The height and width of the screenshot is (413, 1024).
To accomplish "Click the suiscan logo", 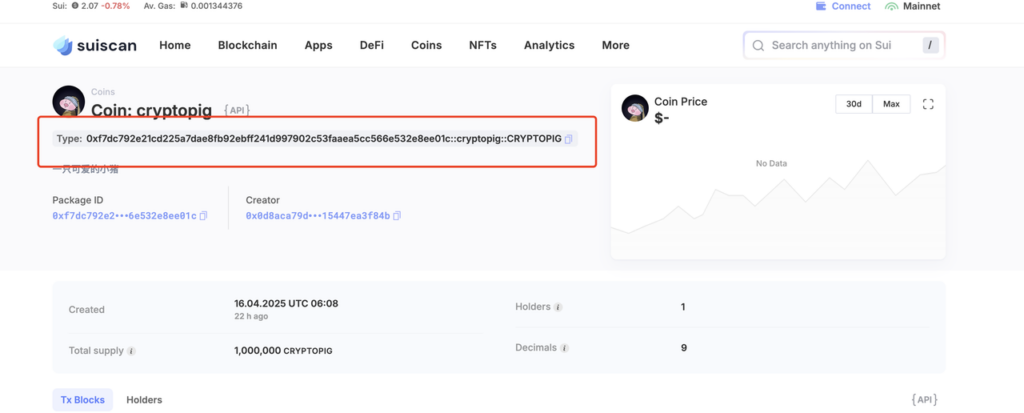I will pyautogui.click(x=95, y=45).
